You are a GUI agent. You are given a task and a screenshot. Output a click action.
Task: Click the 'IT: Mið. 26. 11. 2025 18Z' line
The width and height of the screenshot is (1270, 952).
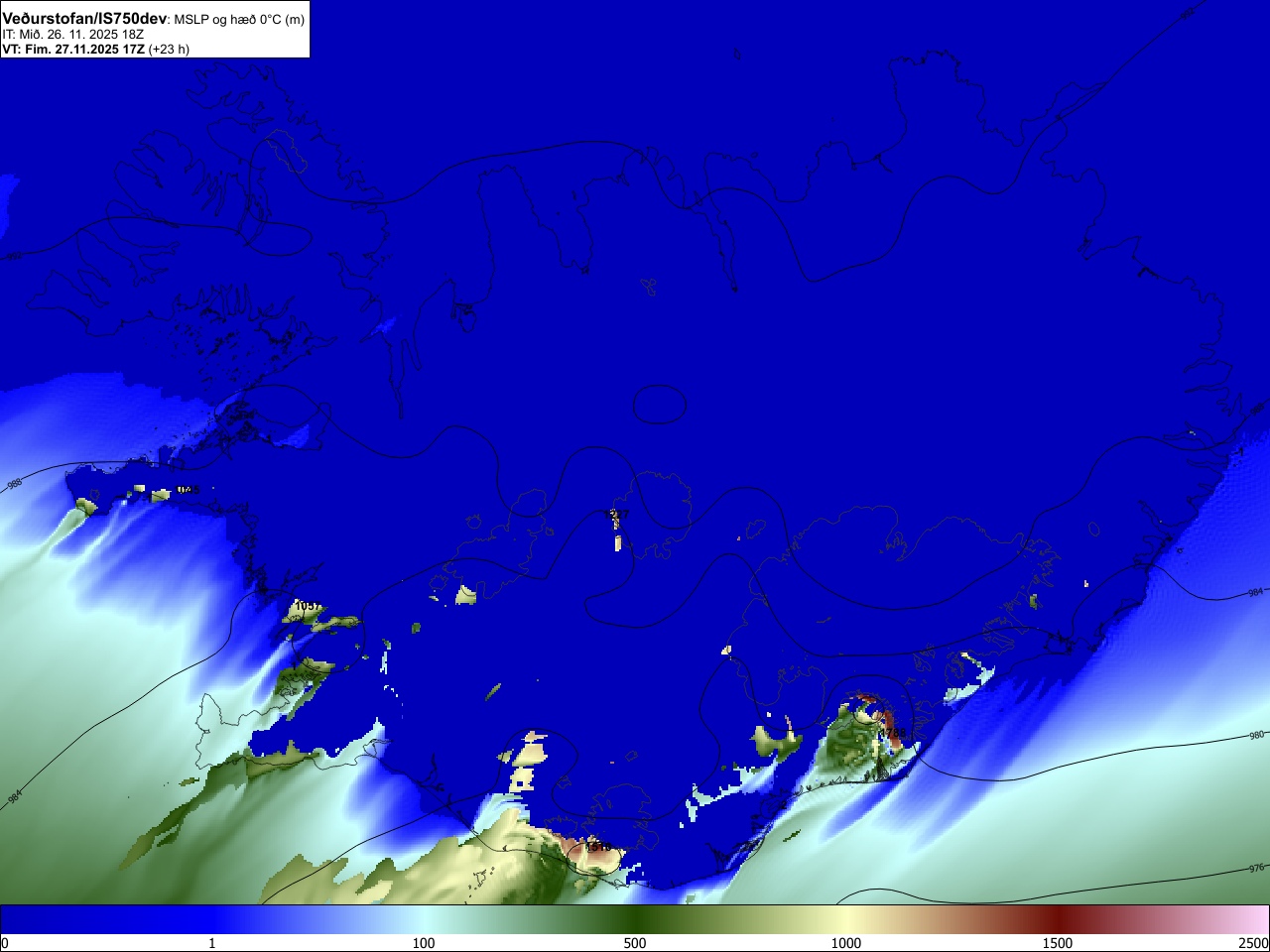click(x=73, y=35)
